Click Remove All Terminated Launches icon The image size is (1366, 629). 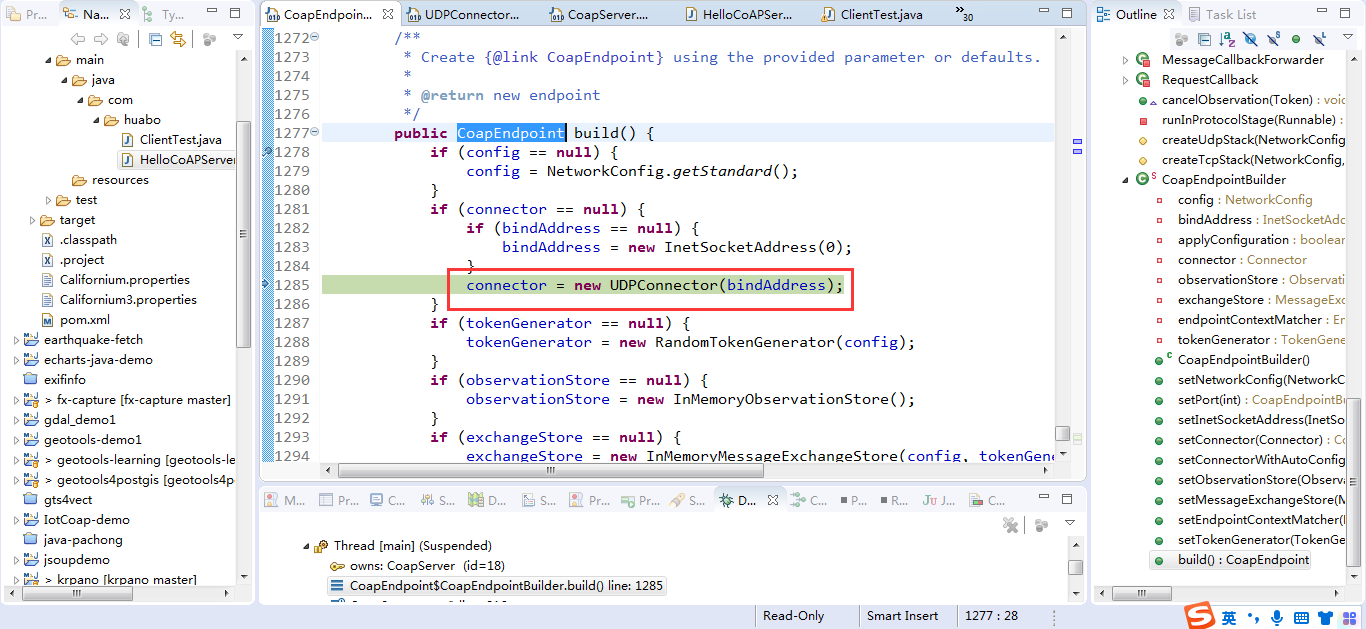click(x=1011, y=525)
